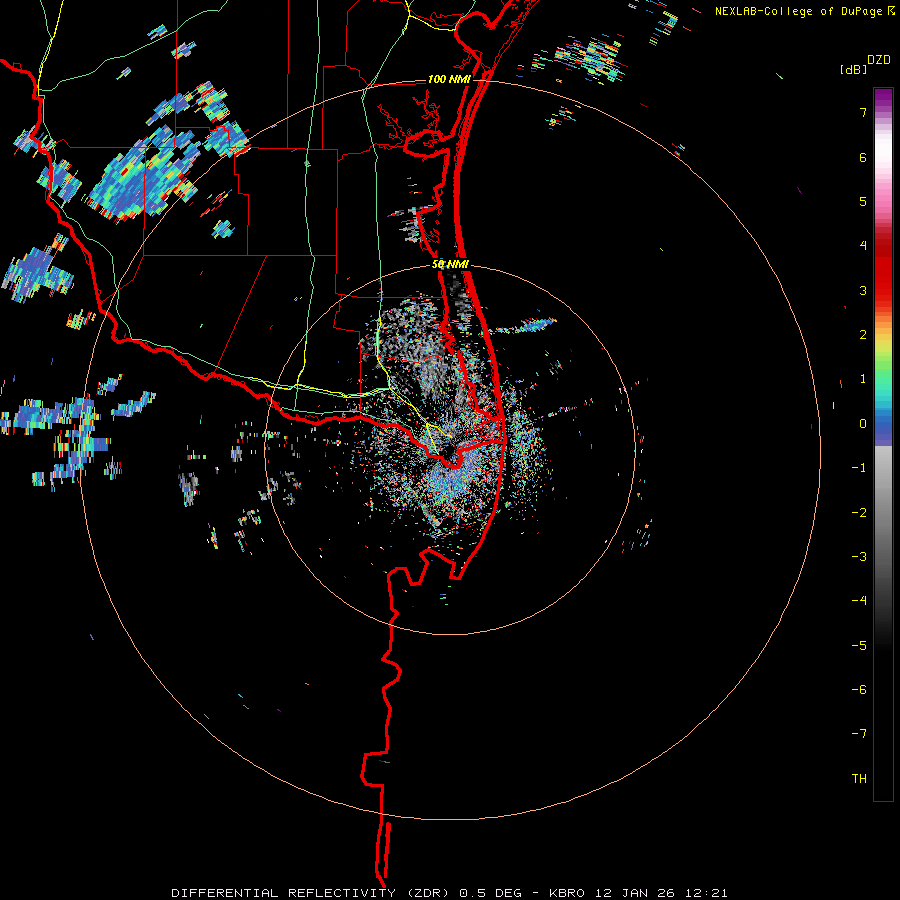The width and height of the screenshot is (900, 900).
Task: Click the color bar legend
Action: tap(883, 444)
